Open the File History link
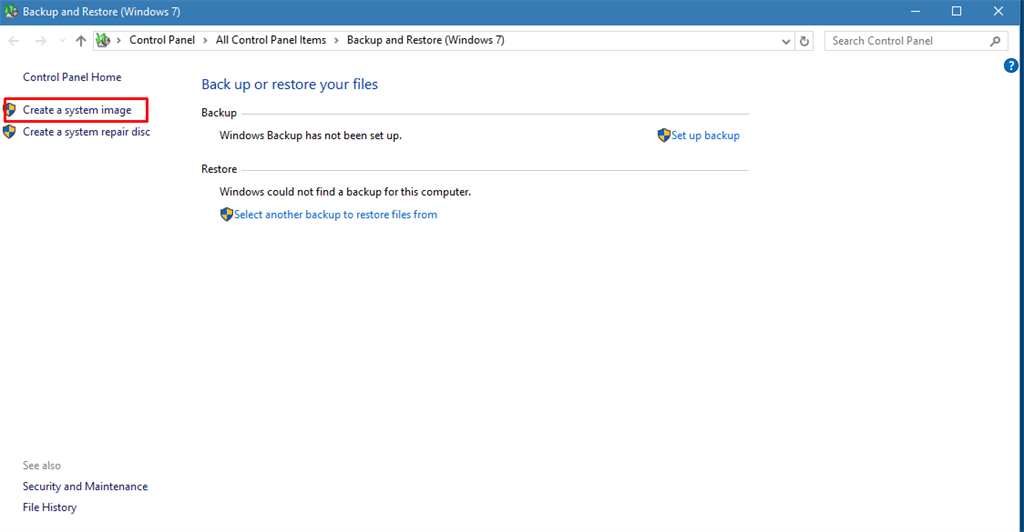The height and width of the screenshot is (532, 1024). [50, 507]
